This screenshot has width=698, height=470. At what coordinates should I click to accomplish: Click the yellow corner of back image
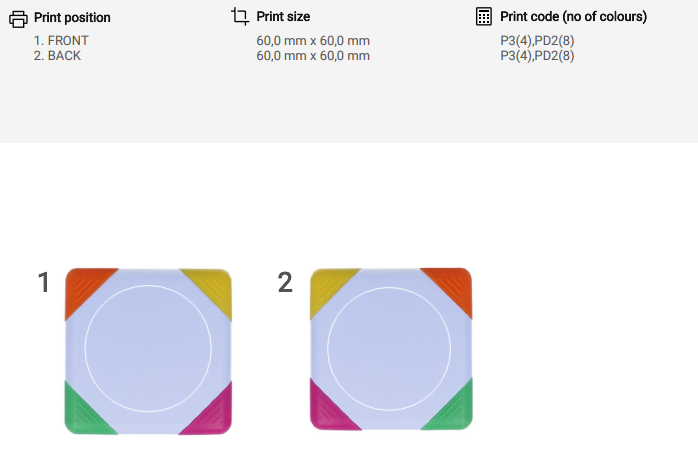click(330, 288)
